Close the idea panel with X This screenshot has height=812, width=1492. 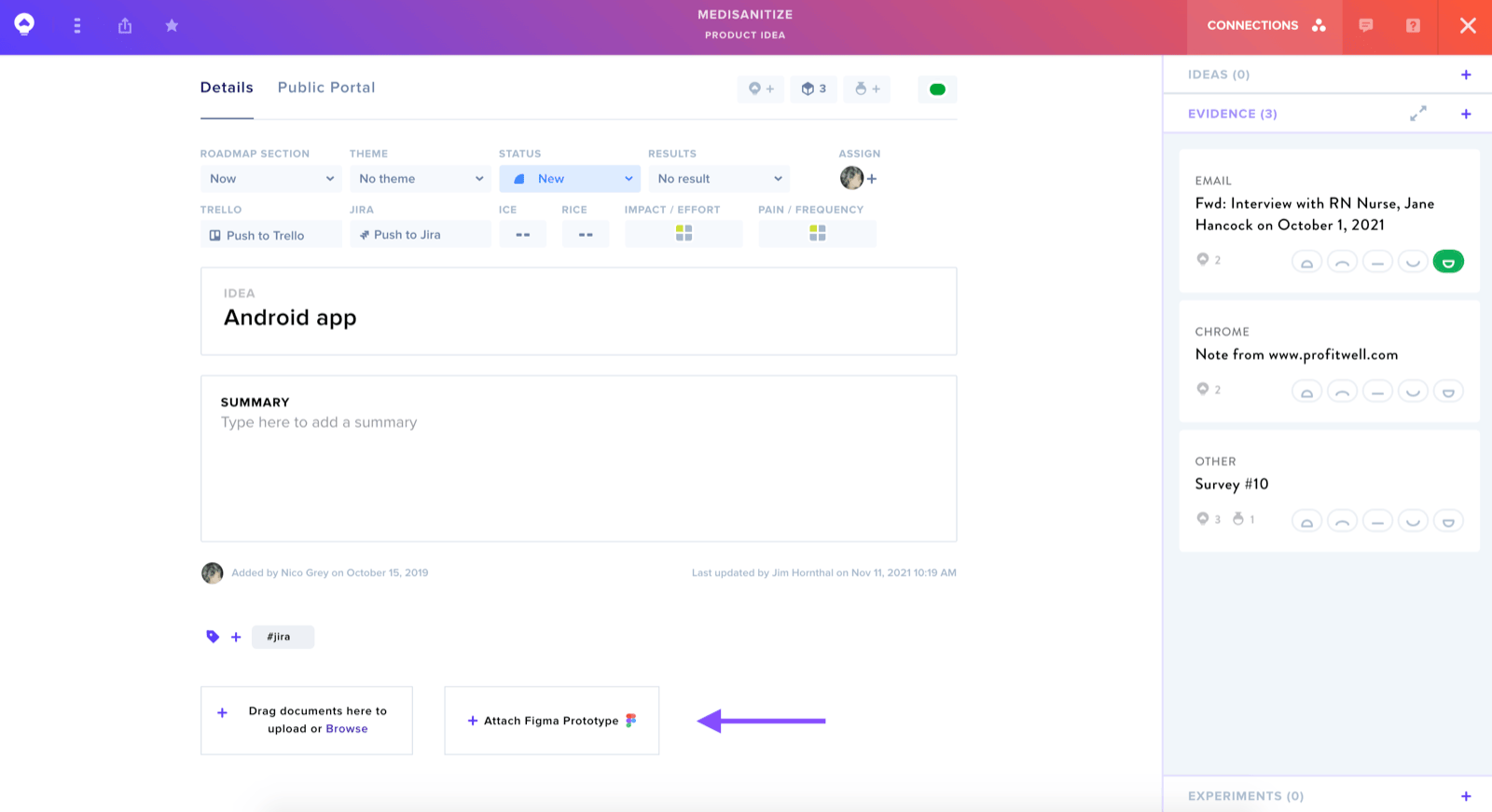pyautogui.click(x=1468, y=26)
